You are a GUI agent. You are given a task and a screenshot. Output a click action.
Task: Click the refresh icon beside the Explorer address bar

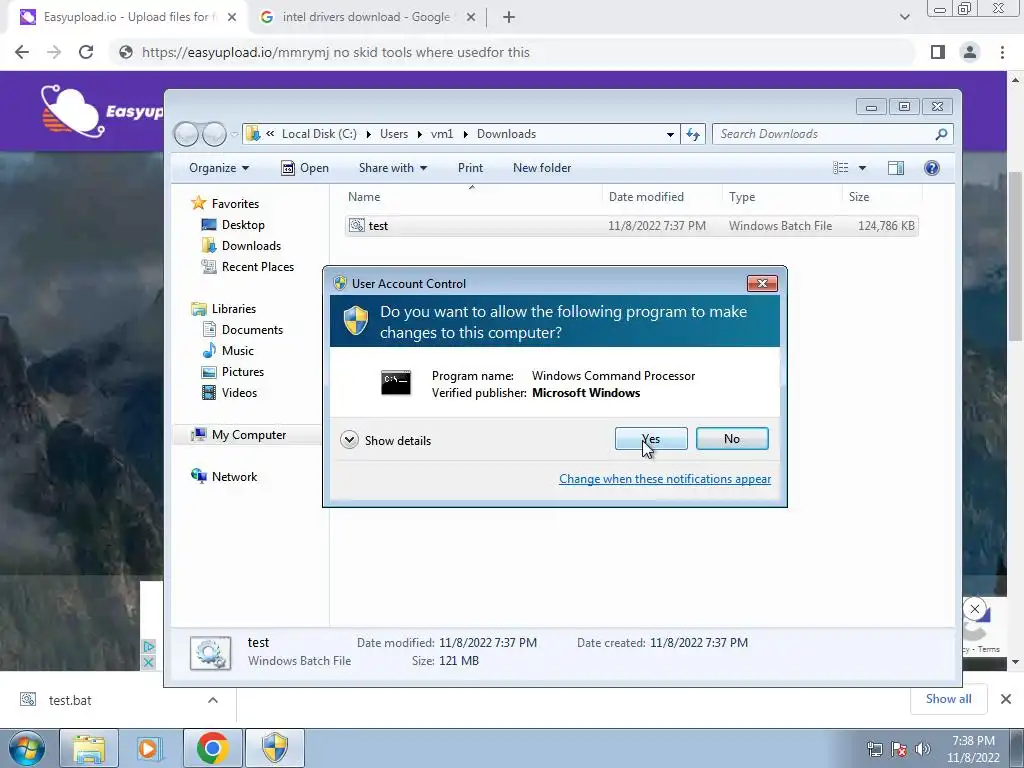(692, 134)
